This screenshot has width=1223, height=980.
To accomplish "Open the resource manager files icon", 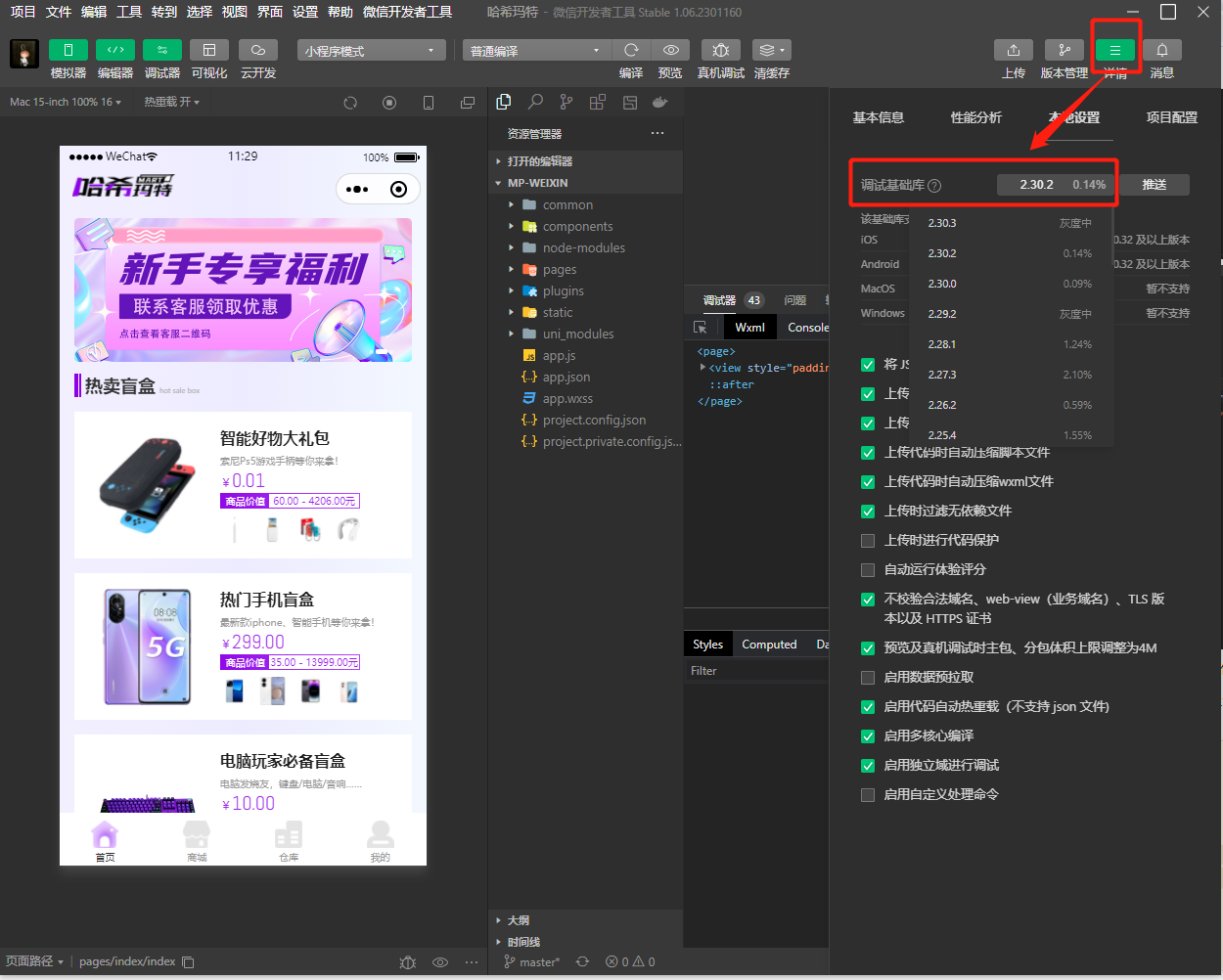I will click(504, 102).
